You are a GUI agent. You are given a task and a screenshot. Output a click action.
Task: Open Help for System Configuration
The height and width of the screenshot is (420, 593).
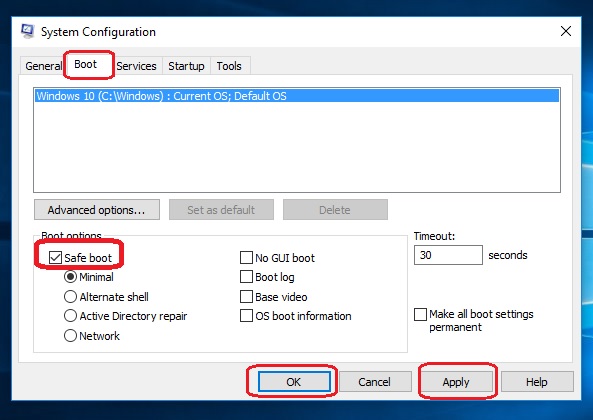coord(537,382)
